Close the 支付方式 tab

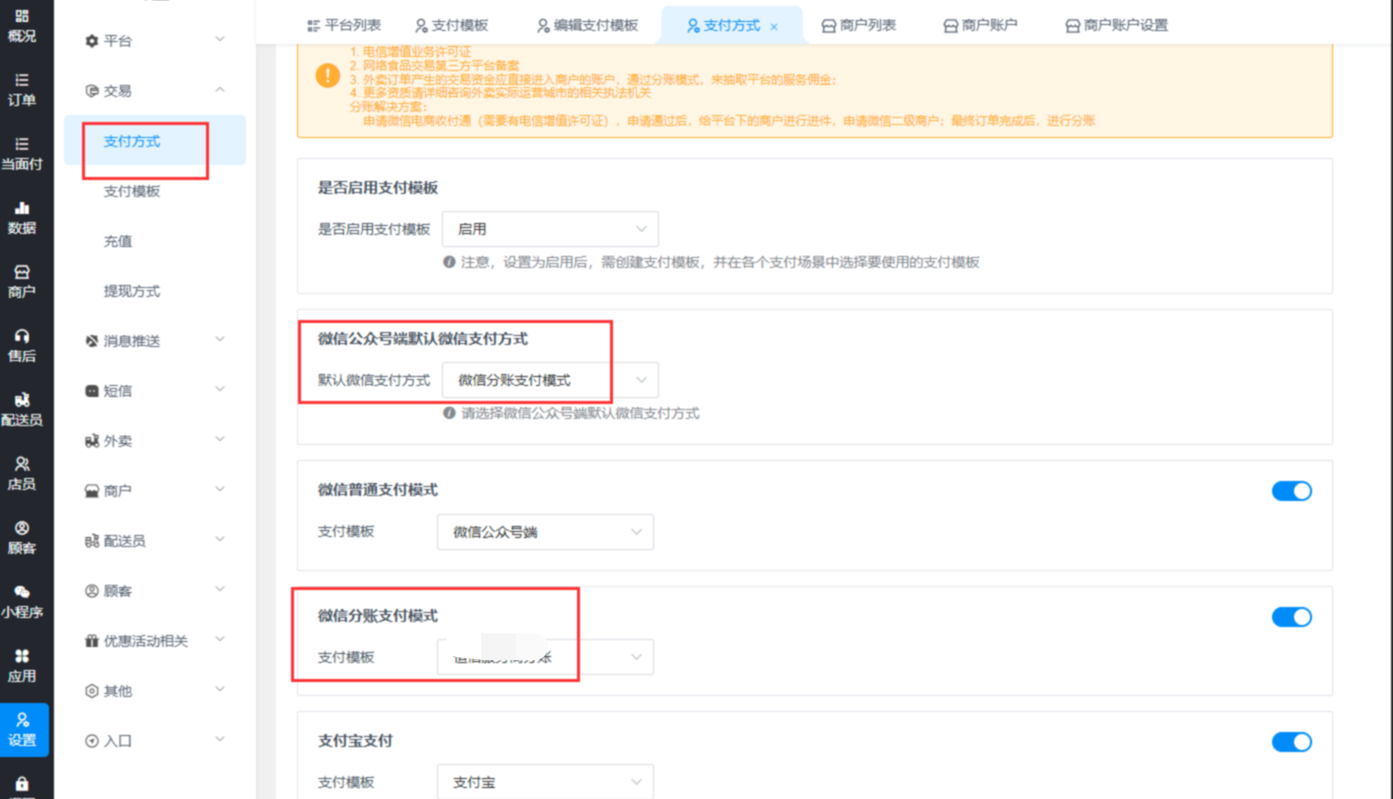point(774,27)
